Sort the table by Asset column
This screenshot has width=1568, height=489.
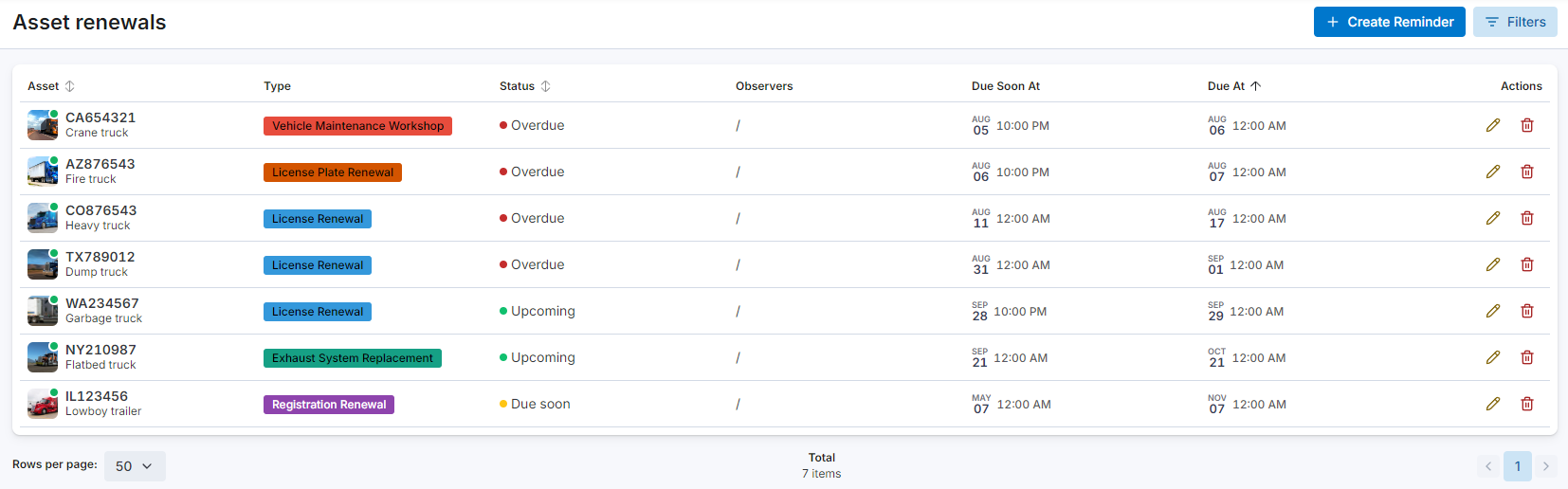tap(69, 86)
